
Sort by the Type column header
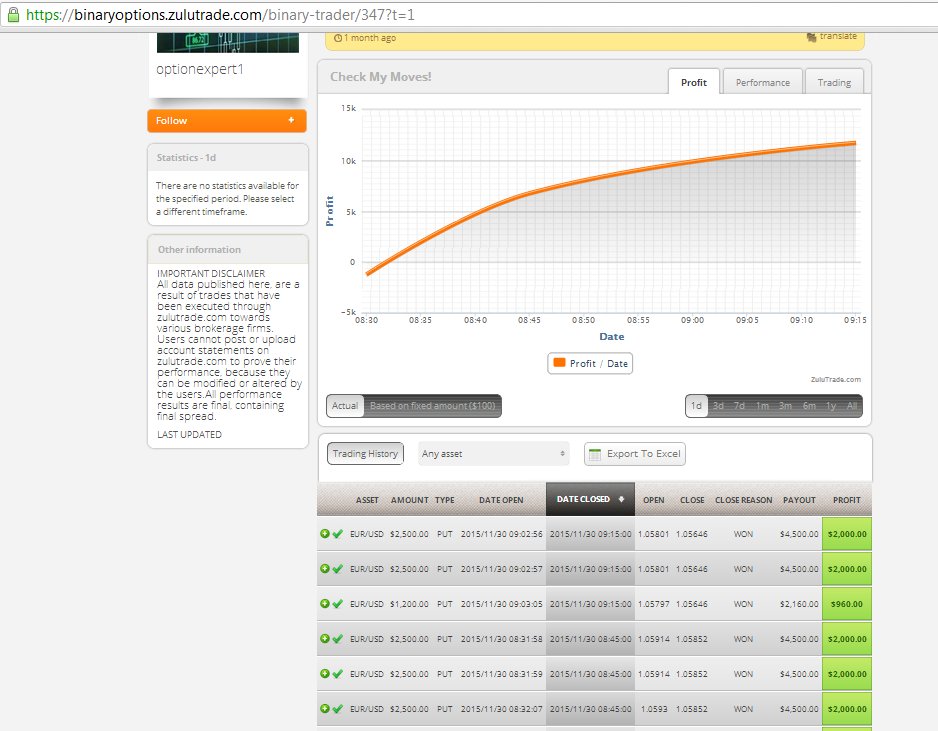[444, 500]
